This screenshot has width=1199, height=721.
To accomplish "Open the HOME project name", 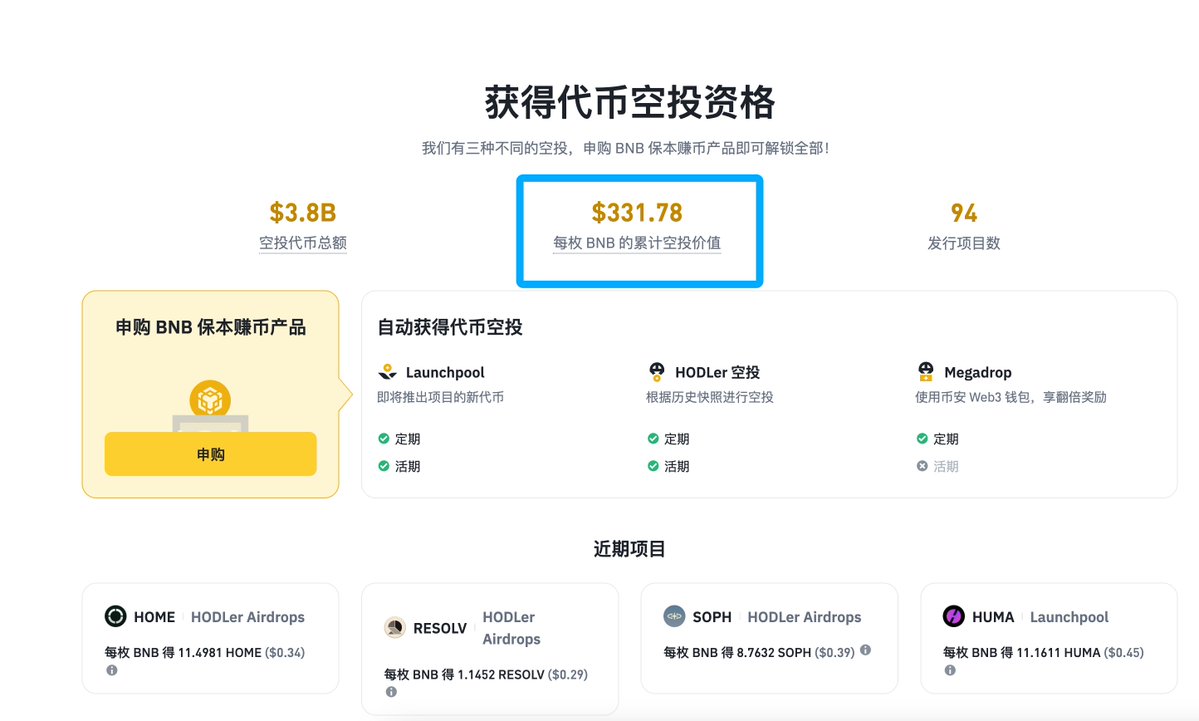I will click(154, 617).
